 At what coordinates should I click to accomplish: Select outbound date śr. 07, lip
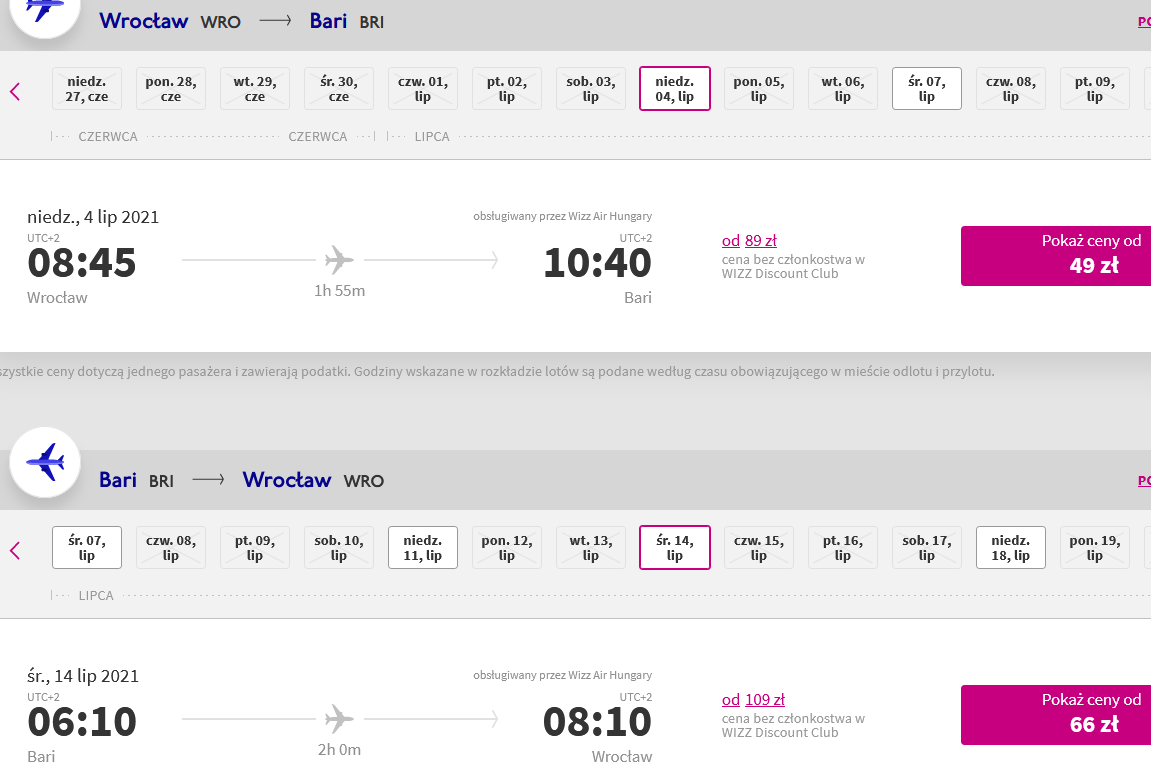(x=926, y=89)
